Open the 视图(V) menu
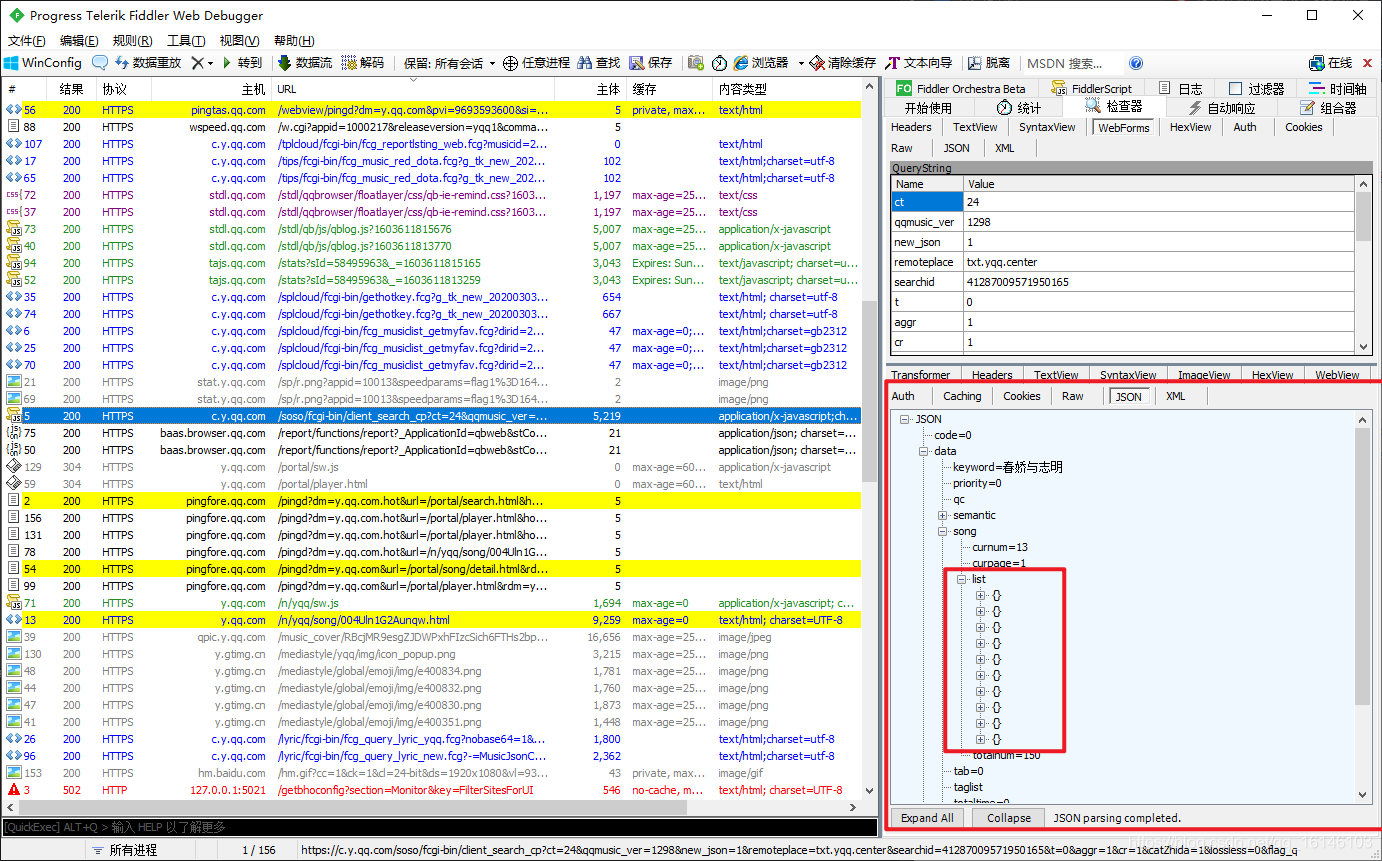Viewport: 1382px width, 861px height. [239, 41]
